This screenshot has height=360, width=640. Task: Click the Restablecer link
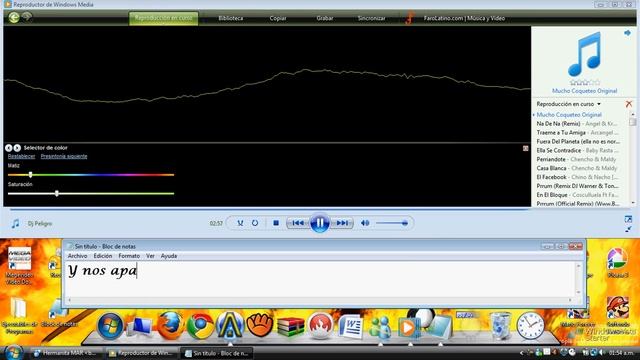[21, 156]
